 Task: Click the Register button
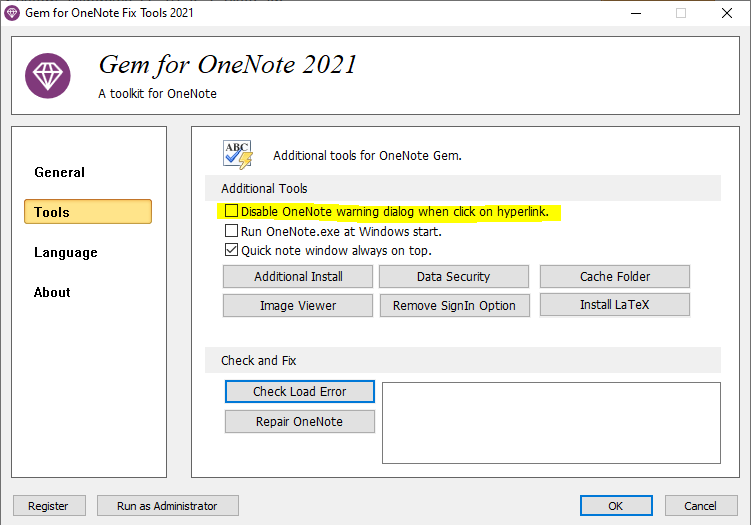(49, 506)
